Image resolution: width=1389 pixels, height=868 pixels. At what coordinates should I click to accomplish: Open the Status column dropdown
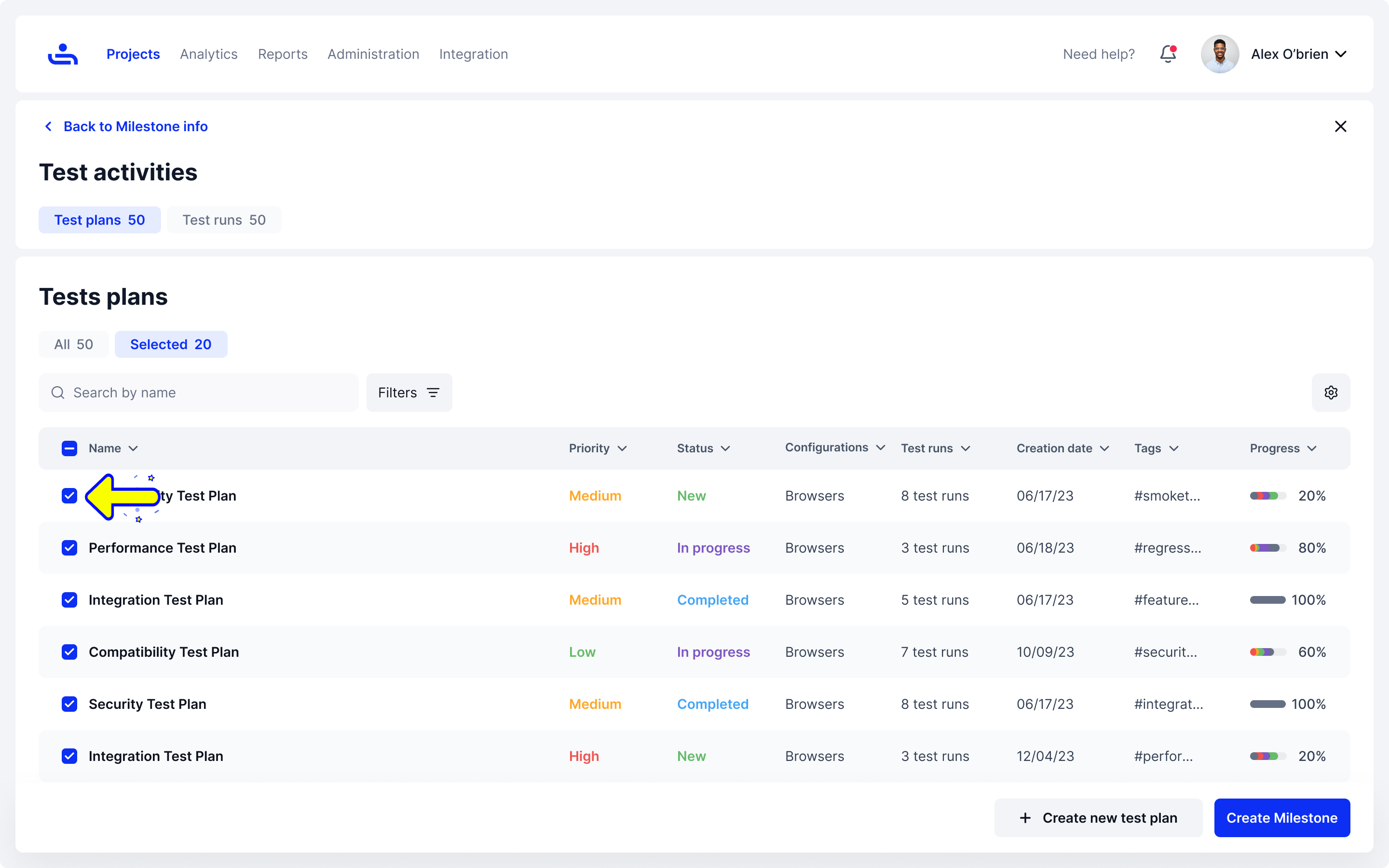click(x=725, y=448)
